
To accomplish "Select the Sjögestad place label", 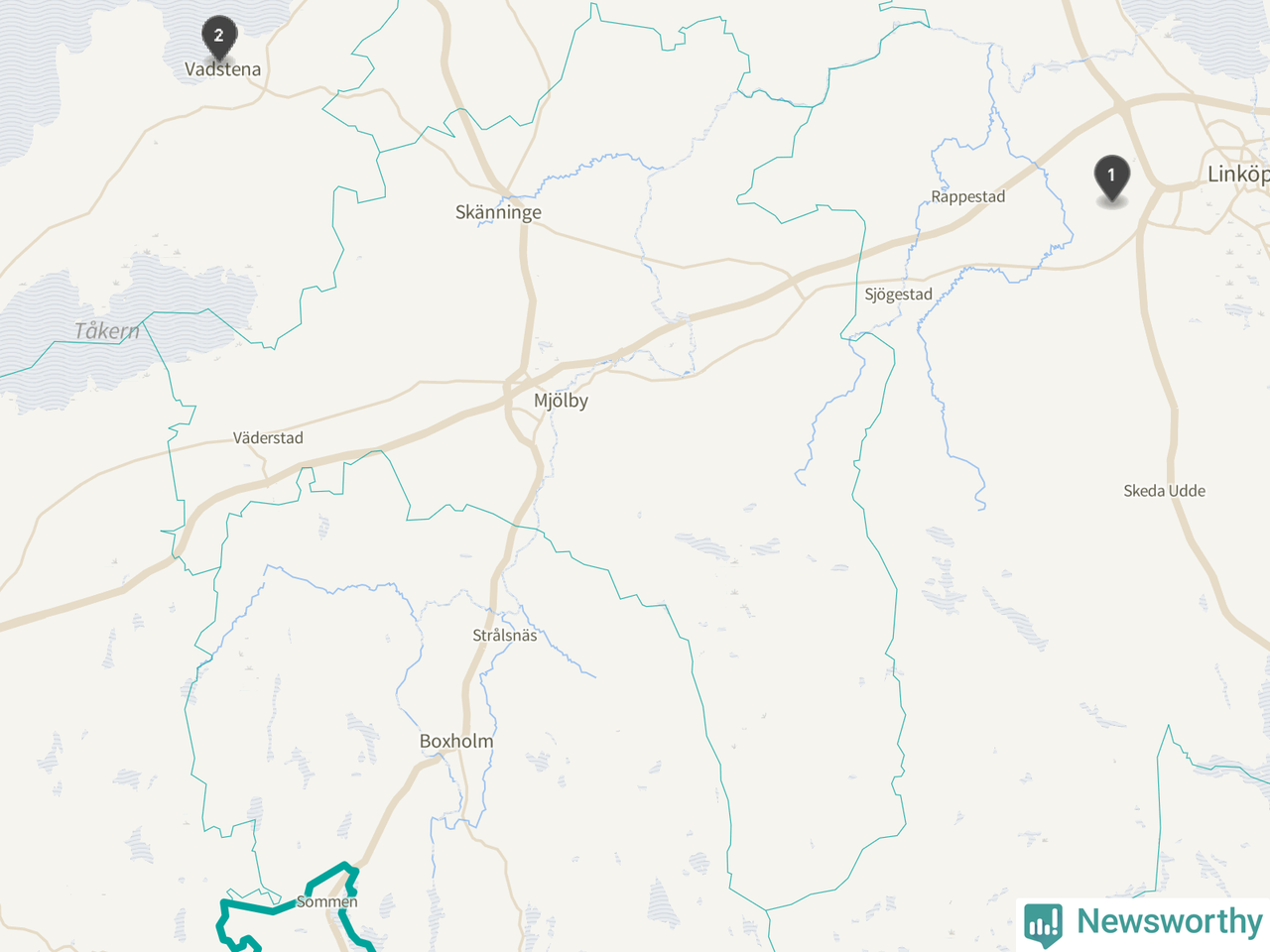I will point(899,295).
